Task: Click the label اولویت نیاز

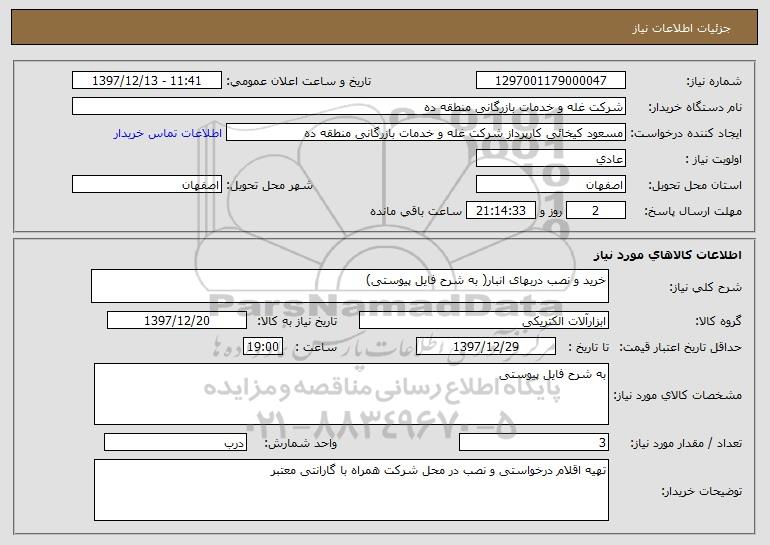Action: tap(714, 160)
